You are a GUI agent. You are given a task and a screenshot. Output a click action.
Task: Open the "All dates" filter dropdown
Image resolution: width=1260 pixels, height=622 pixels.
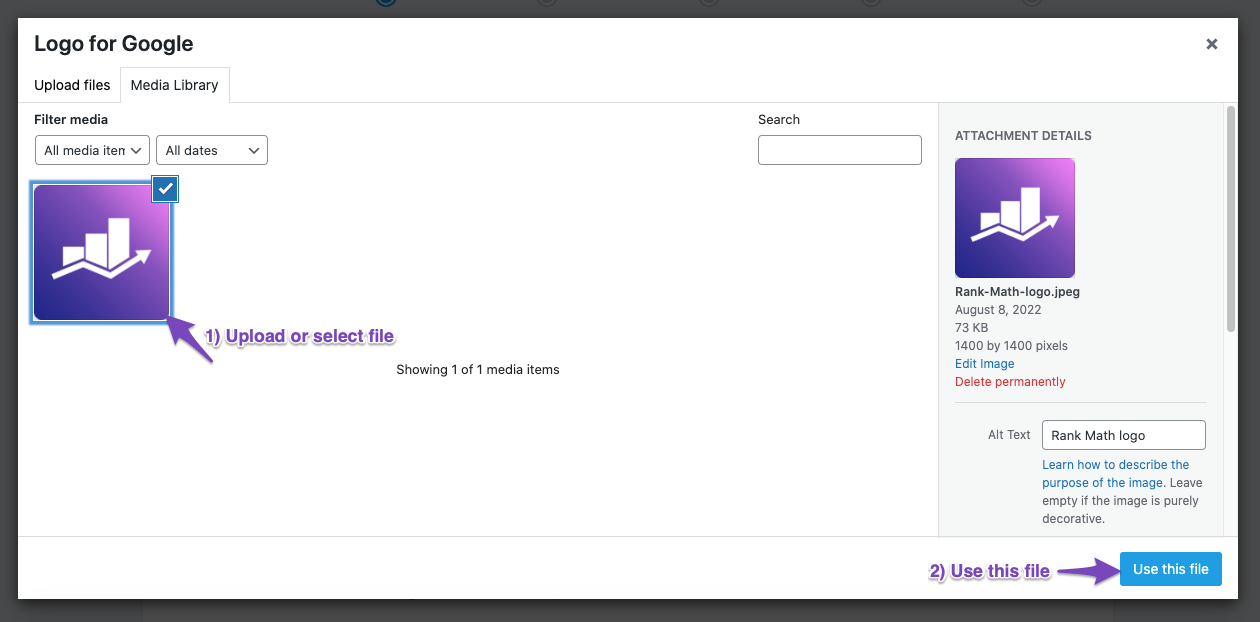(211, 150)
